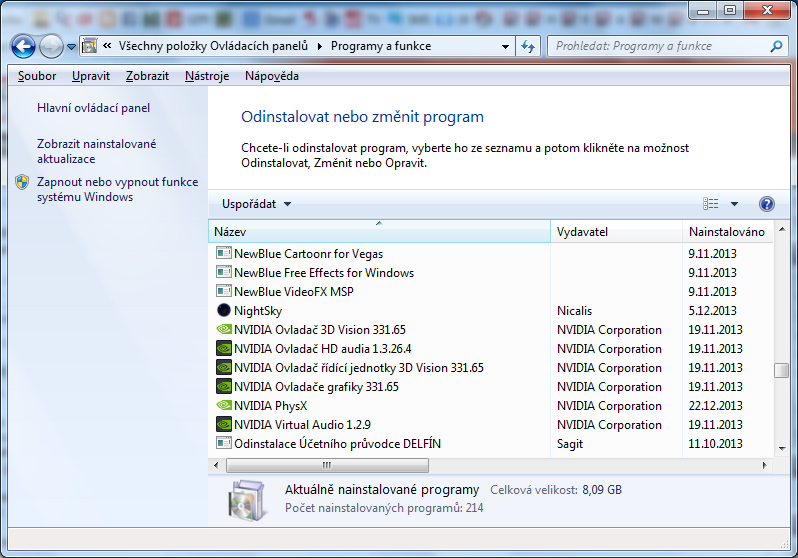Click the Odinstalace Účetního průvodce DELFÍN icon
This screenshot has height=558, width=798.
(224, 443)
